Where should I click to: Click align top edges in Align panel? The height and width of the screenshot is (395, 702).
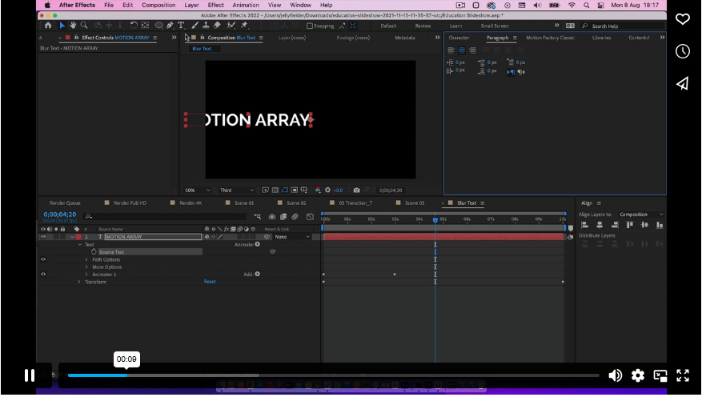click(x=629, y=225)
